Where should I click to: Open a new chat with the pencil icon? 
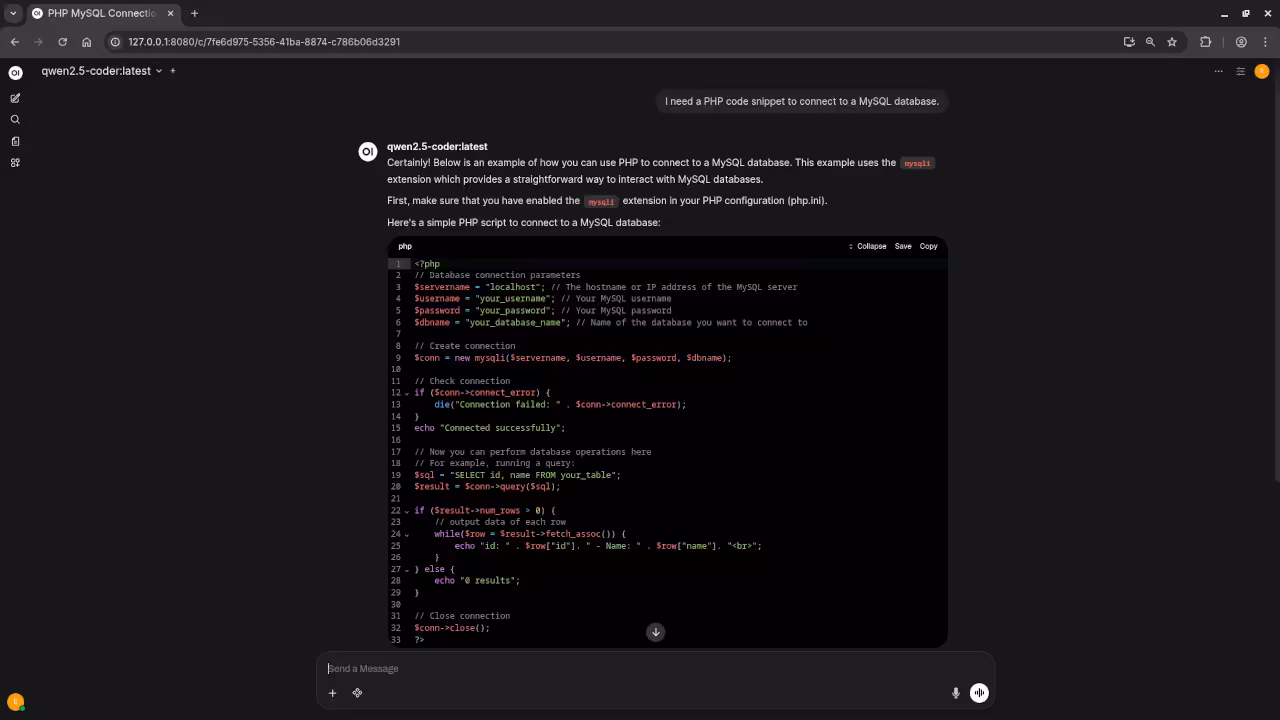(x=15, y=98)
